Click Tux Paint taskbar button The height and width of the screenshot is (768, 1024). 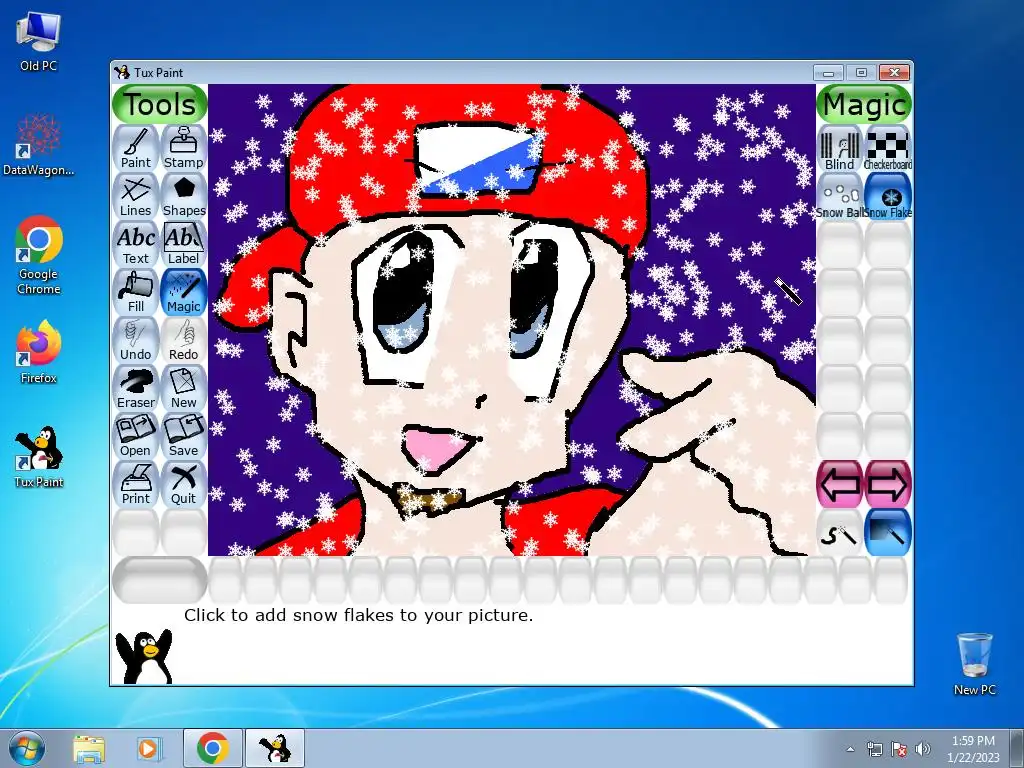pos(275,748)
